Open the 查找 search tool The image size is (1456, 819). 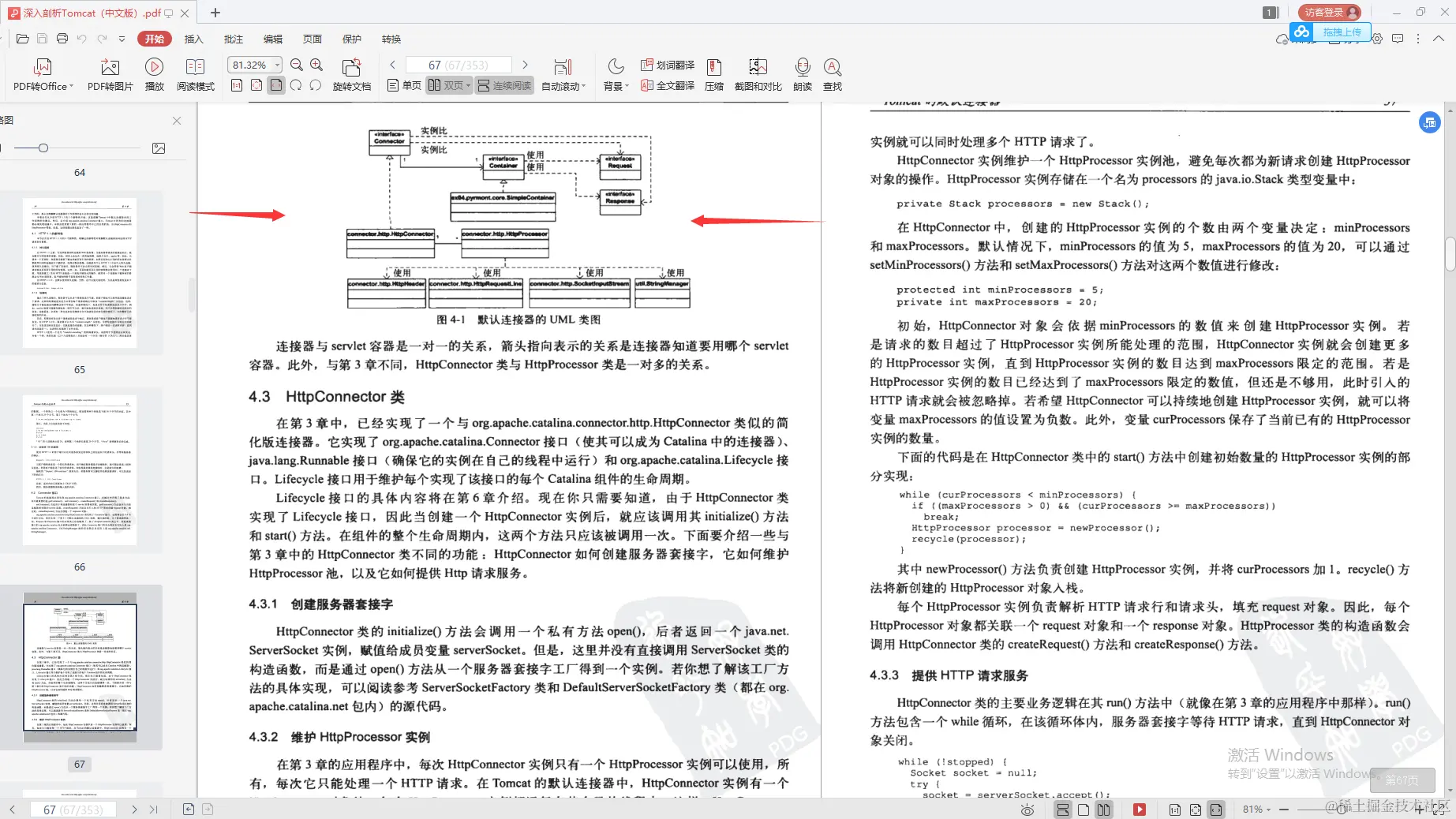(x=832, y=73)
